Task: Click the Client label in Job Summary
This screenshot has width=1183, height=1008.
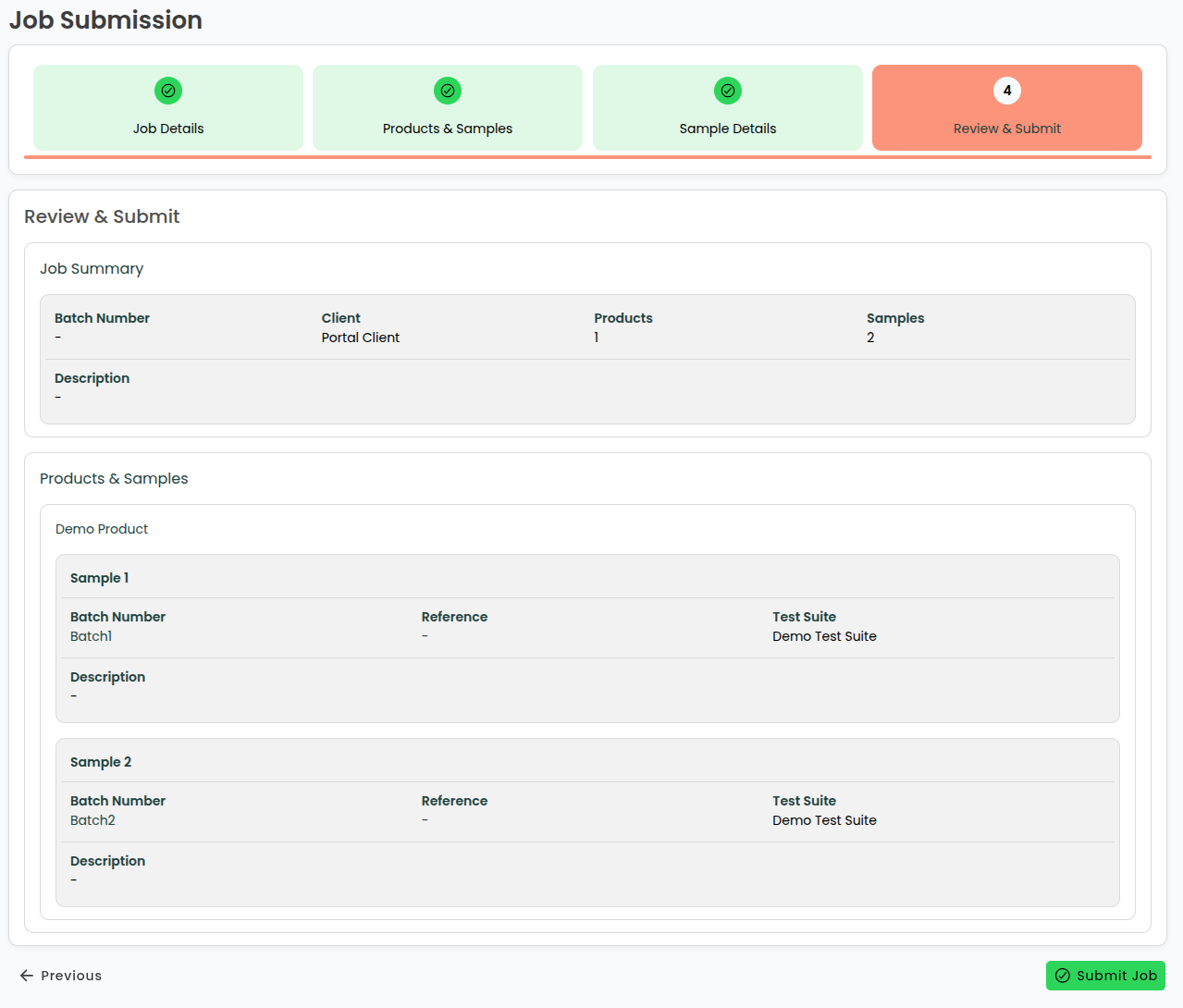Action: (x=341, y=318)
